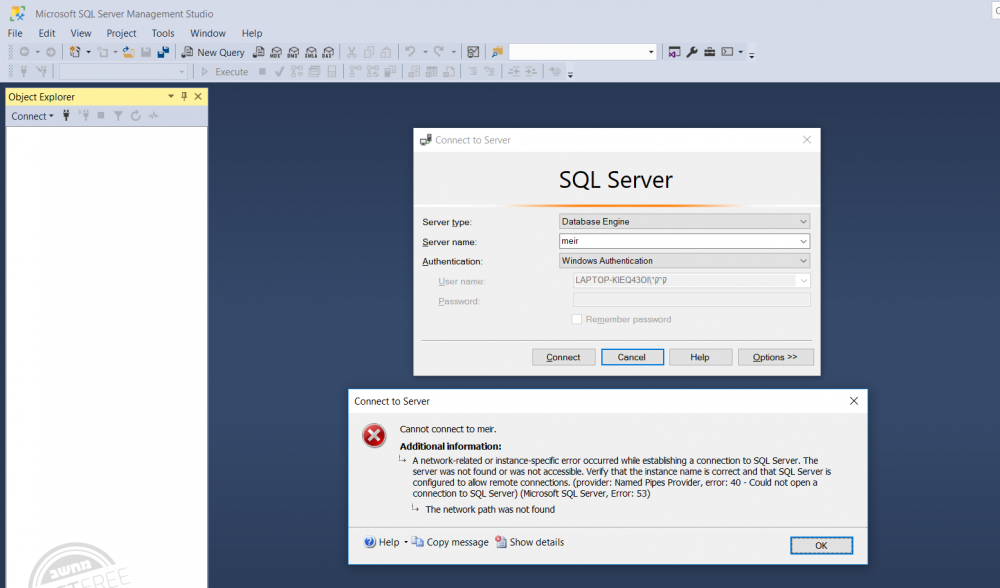Open the Authentication dropdown
This screenshot has width=1000, height=588.
tap(684, 261)
